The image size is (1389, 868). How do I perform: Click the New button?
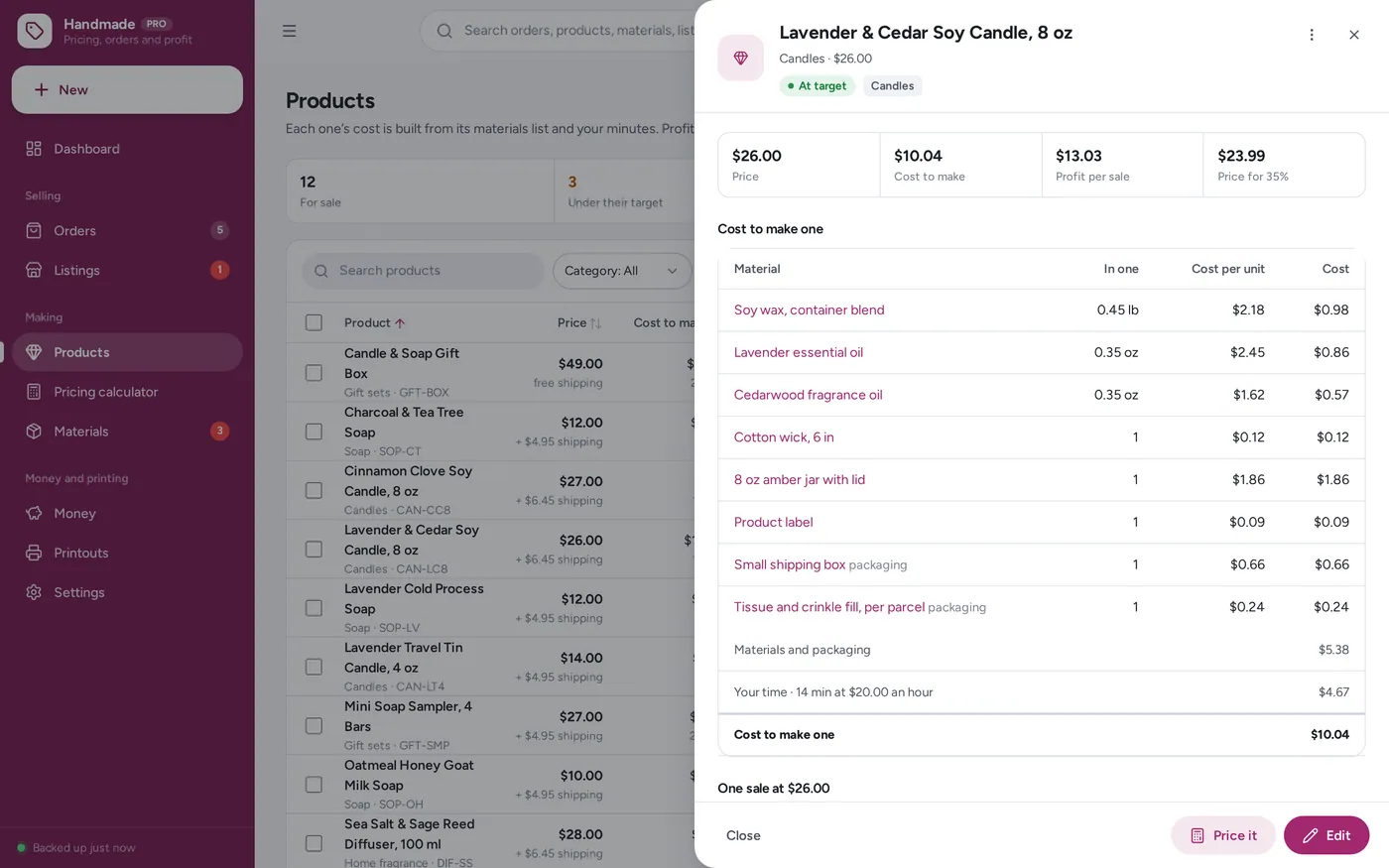[127, 89]
